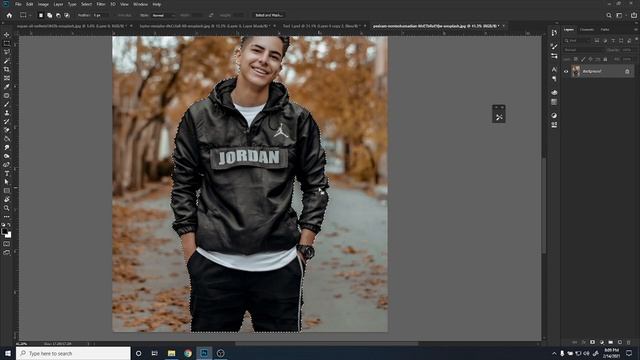
Task: Toggle Quick Mask mode
Action: pyautogui.click(x=7, y=244)
